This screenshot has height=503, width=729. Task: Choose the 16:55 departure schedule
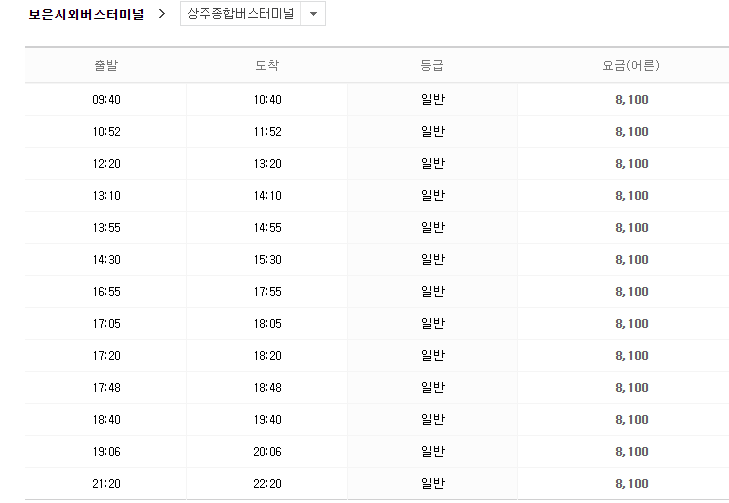[x=105, y=292]
